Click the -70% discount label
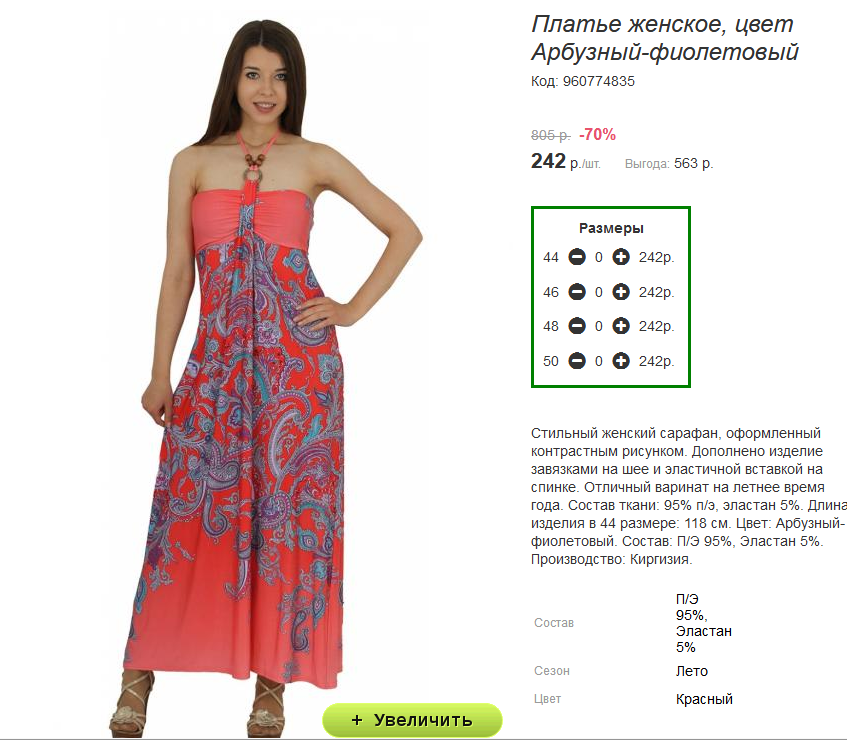Screen dimensions: 847x740 click(x=597, y=134)
